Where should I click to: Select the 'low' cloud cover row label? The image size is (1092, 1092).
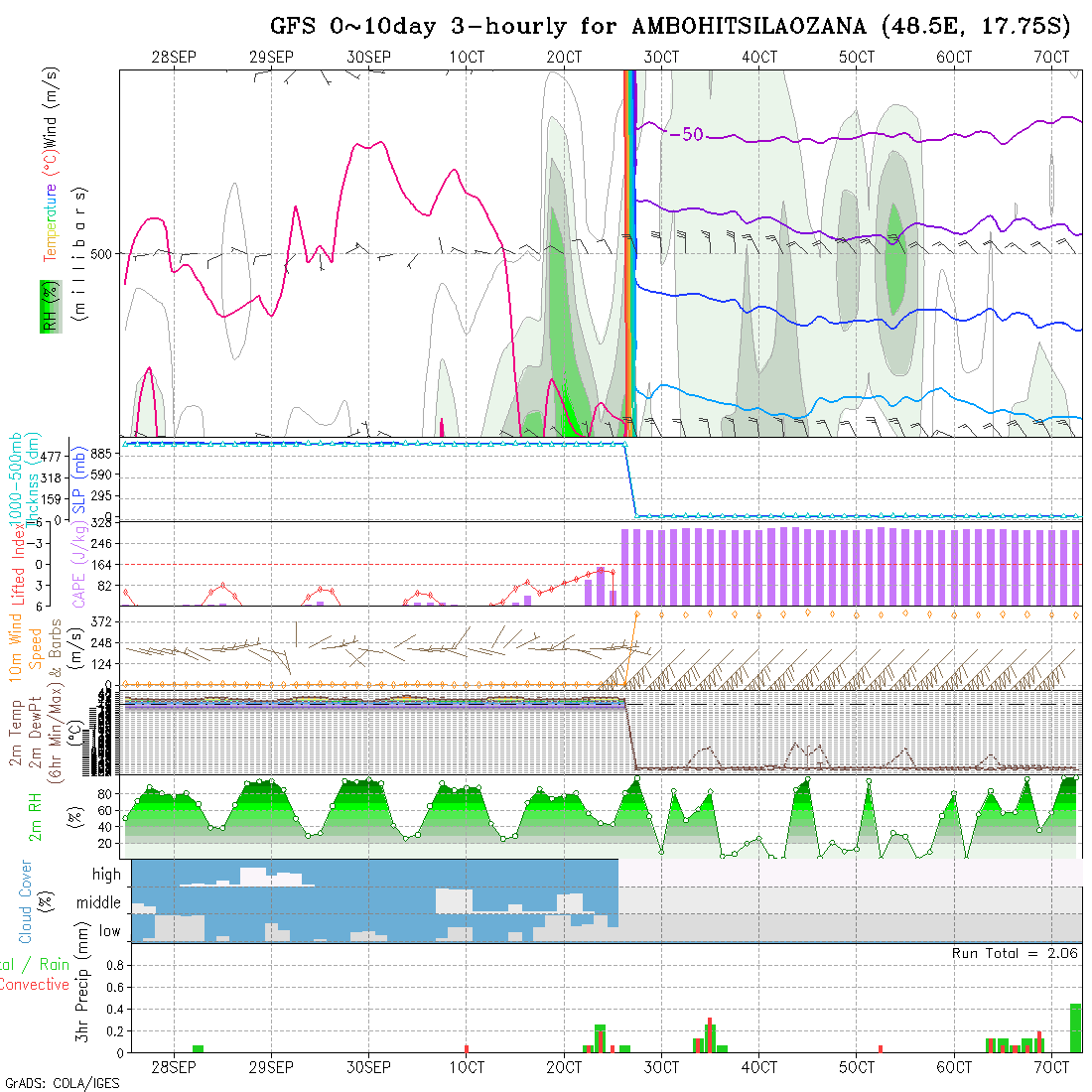109,931
